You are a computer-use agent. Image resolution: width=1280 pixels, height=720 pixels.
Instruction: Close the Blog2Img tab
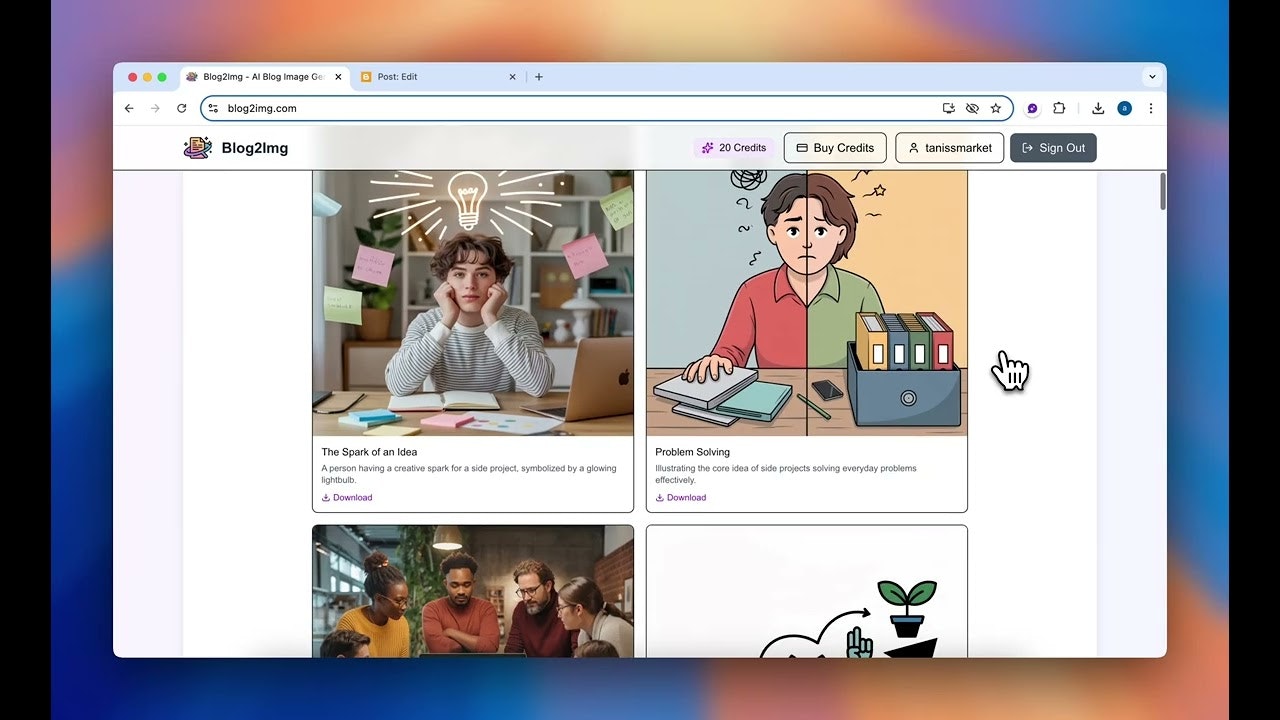338,77
